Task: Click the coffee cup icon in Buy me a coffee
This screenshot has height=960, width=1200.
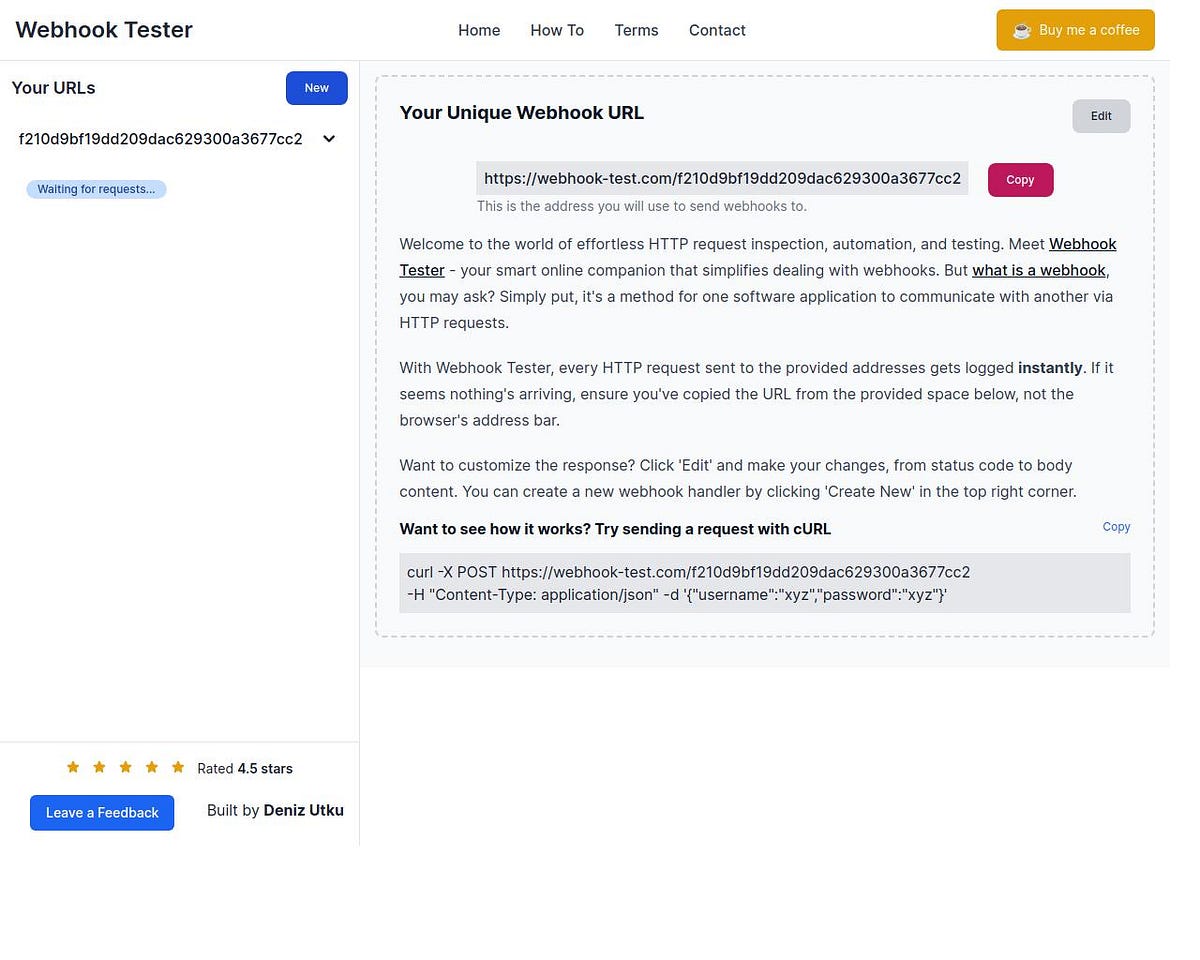Action: click(x=1022, y=30)
